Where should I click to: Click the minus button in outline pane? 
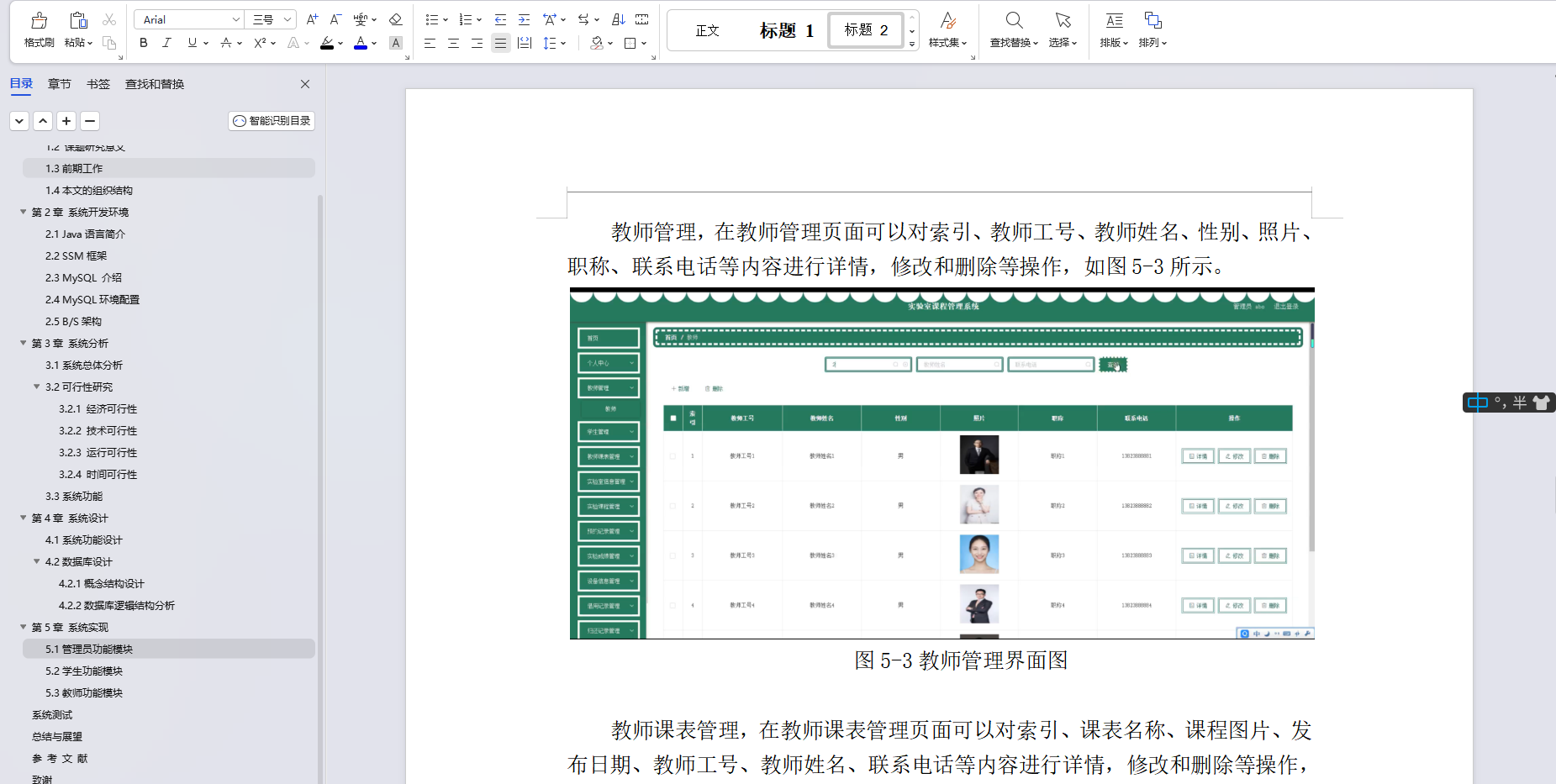coord(90,121)
